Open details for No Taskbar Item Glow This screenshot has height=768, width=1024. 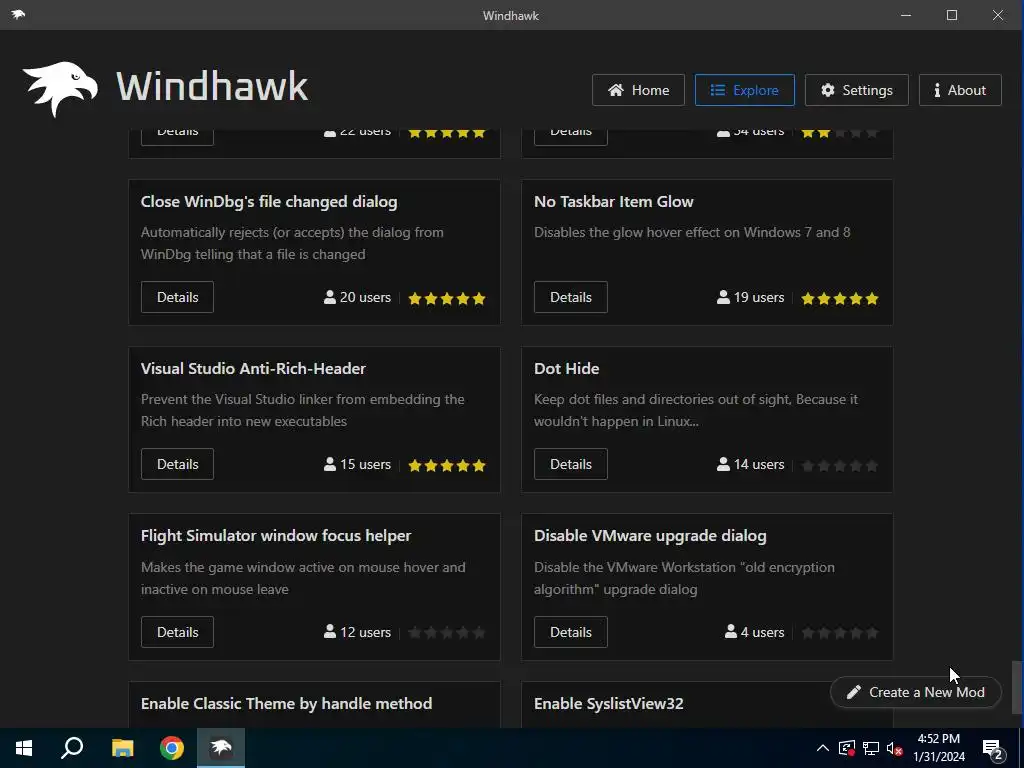[x=571, y=297]
